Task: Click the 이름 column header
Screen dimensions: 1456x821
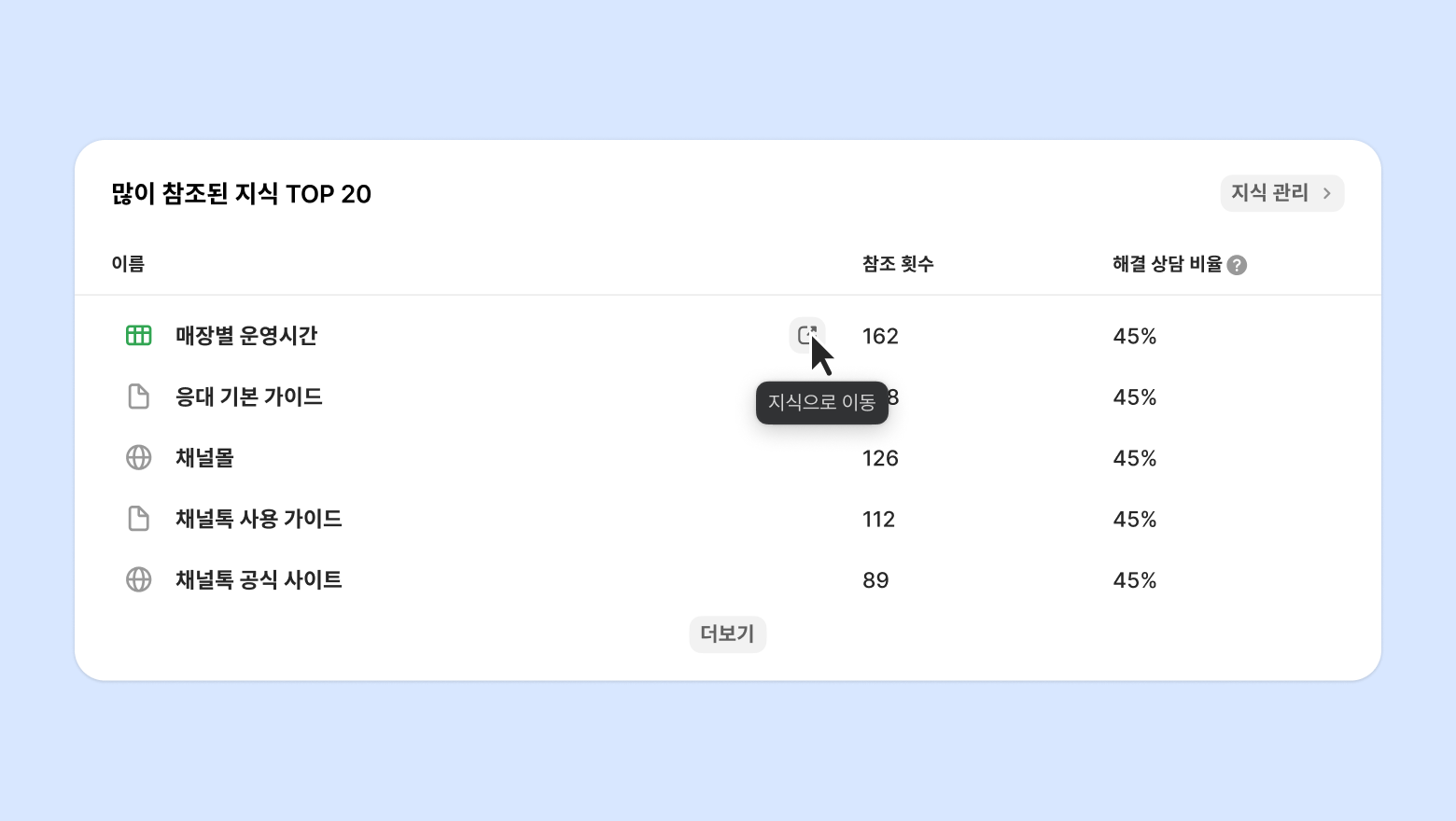Action: pyautogui.click(x=128, y=264)
